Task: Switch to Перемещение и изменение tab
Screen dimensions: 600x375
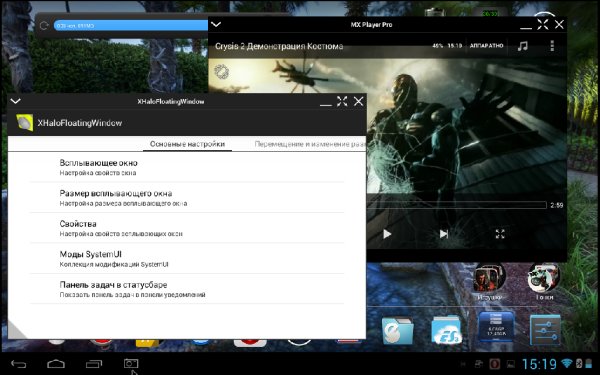Action: point(310,144)
